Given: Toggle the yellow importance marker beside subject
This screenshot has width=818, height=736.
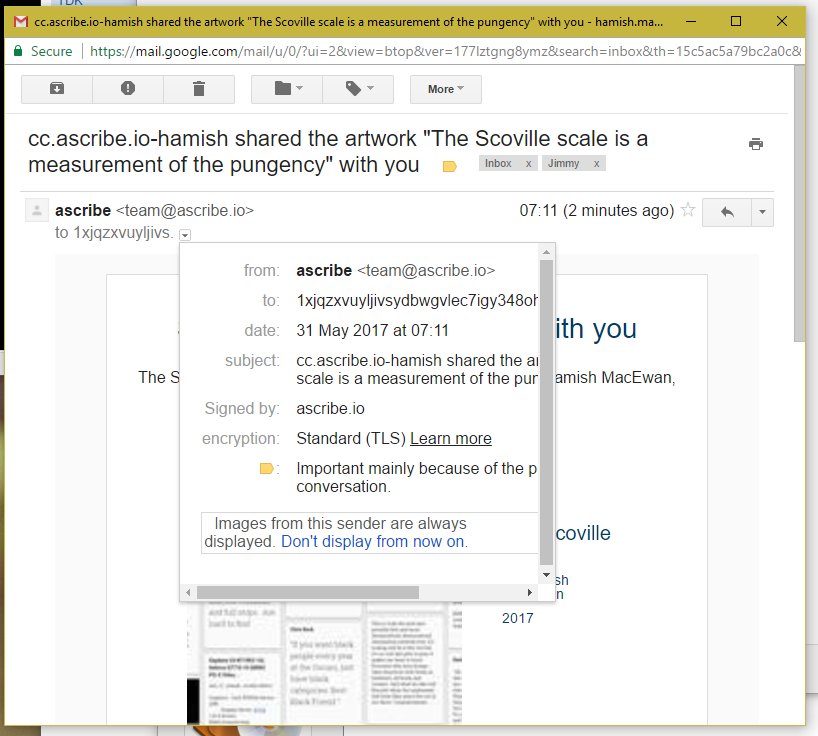Looking at the screenshot, I should pyautogui.click(x=450, y=166).
